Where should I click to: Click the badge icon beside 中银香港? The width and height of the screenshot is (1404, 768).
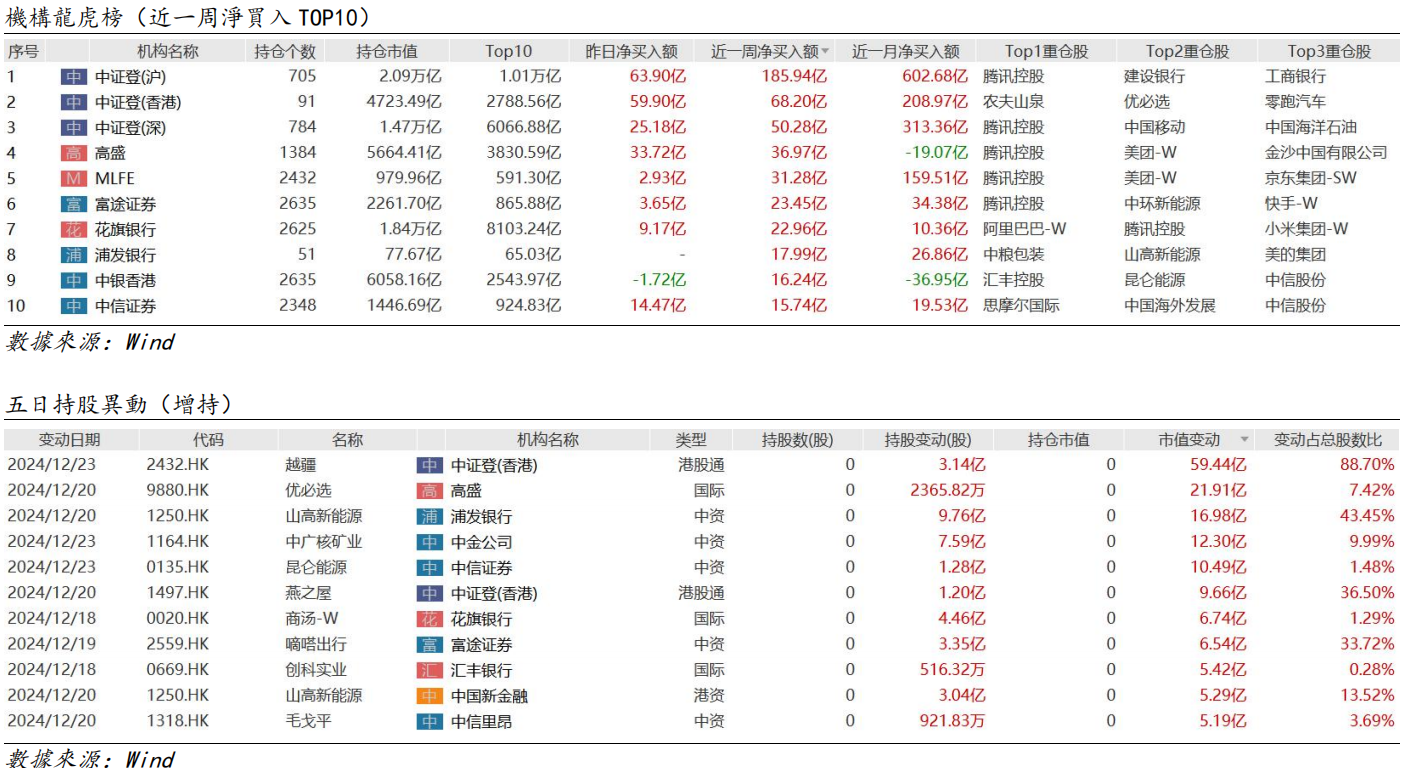(x=73, y=281)
